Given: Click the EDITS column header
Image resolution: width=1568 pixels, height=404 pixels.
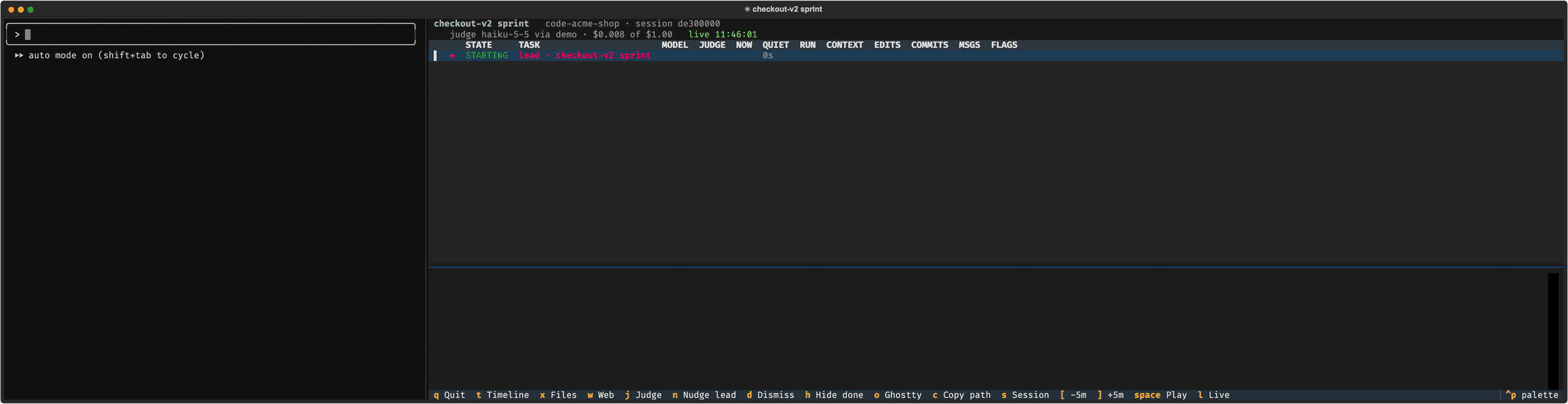Looking at the screenshot, I should (887, 45).
